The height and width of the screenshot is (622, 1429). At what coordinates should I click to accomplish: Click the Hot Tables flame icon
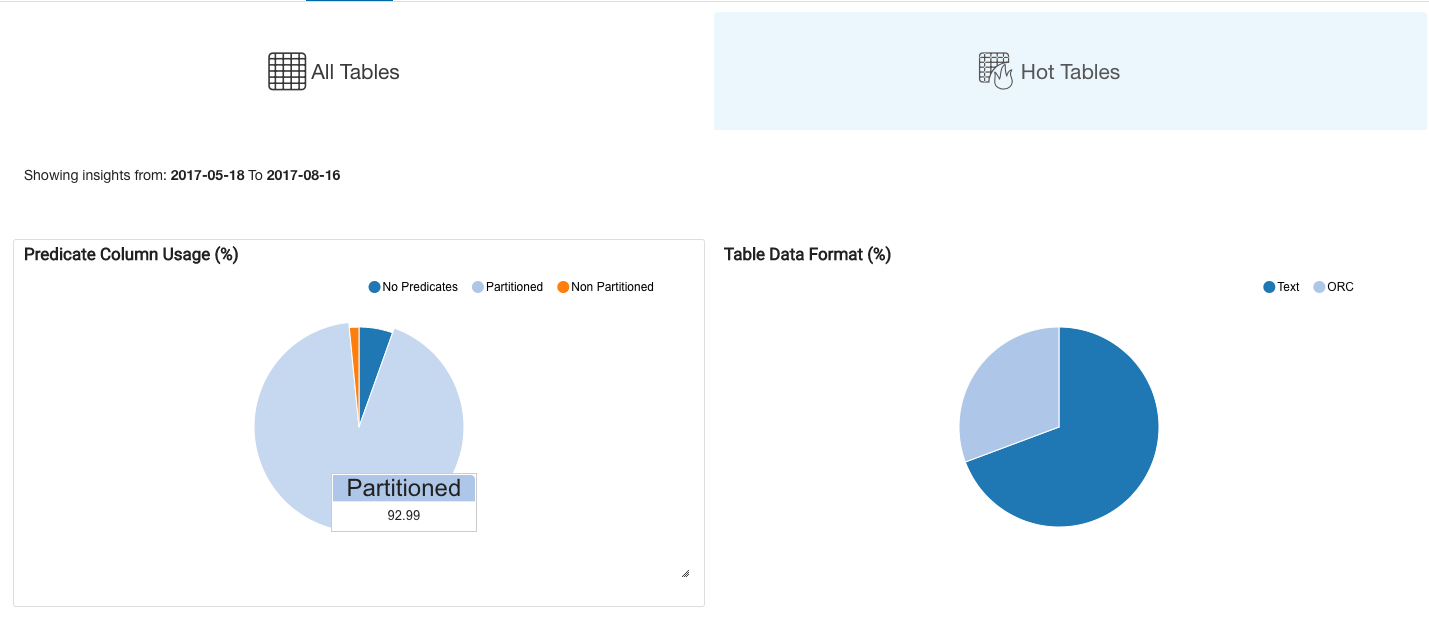pos(995,71)
